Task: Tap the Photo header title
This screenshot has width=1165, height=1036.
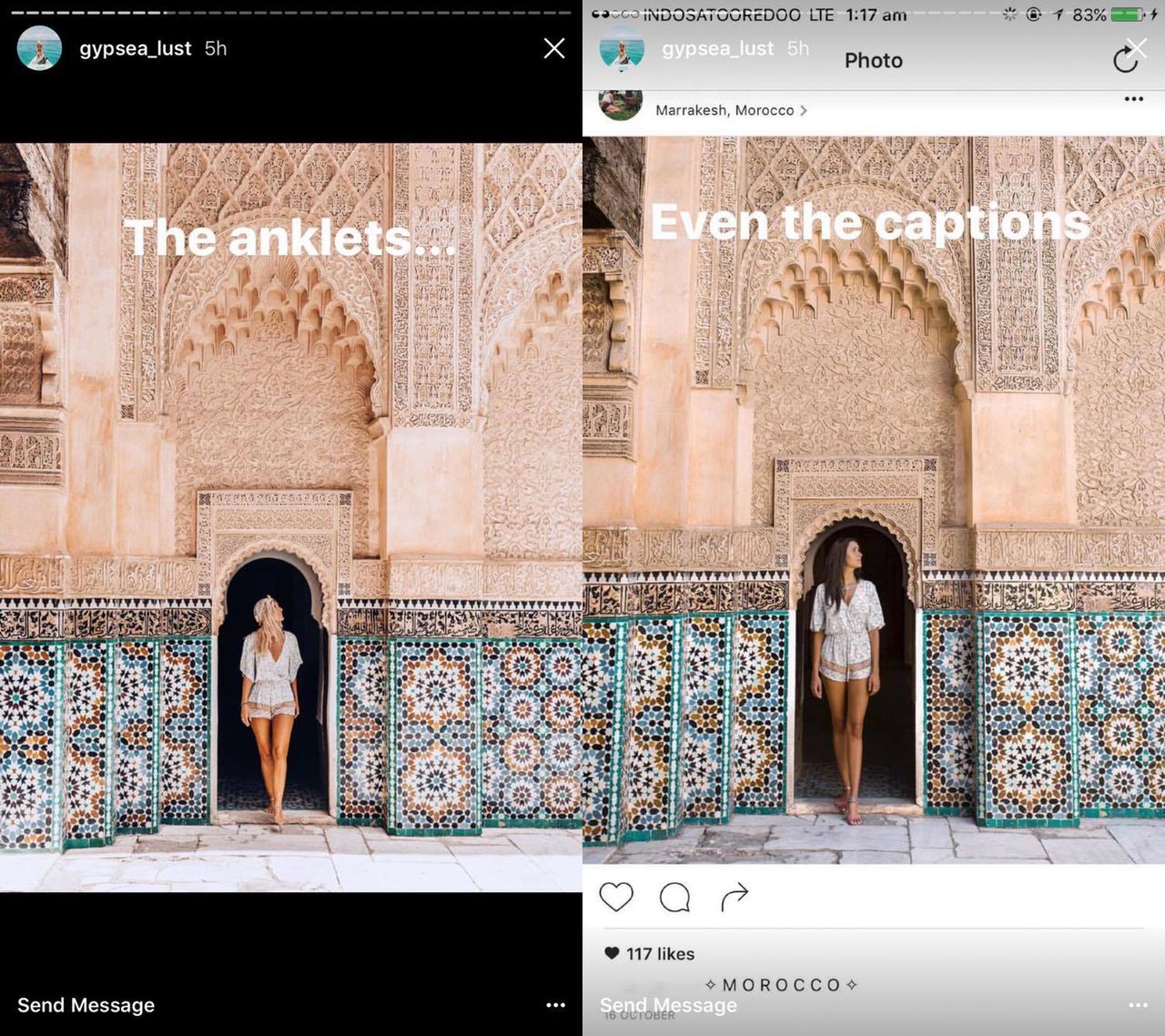Action: pos(874,61)
